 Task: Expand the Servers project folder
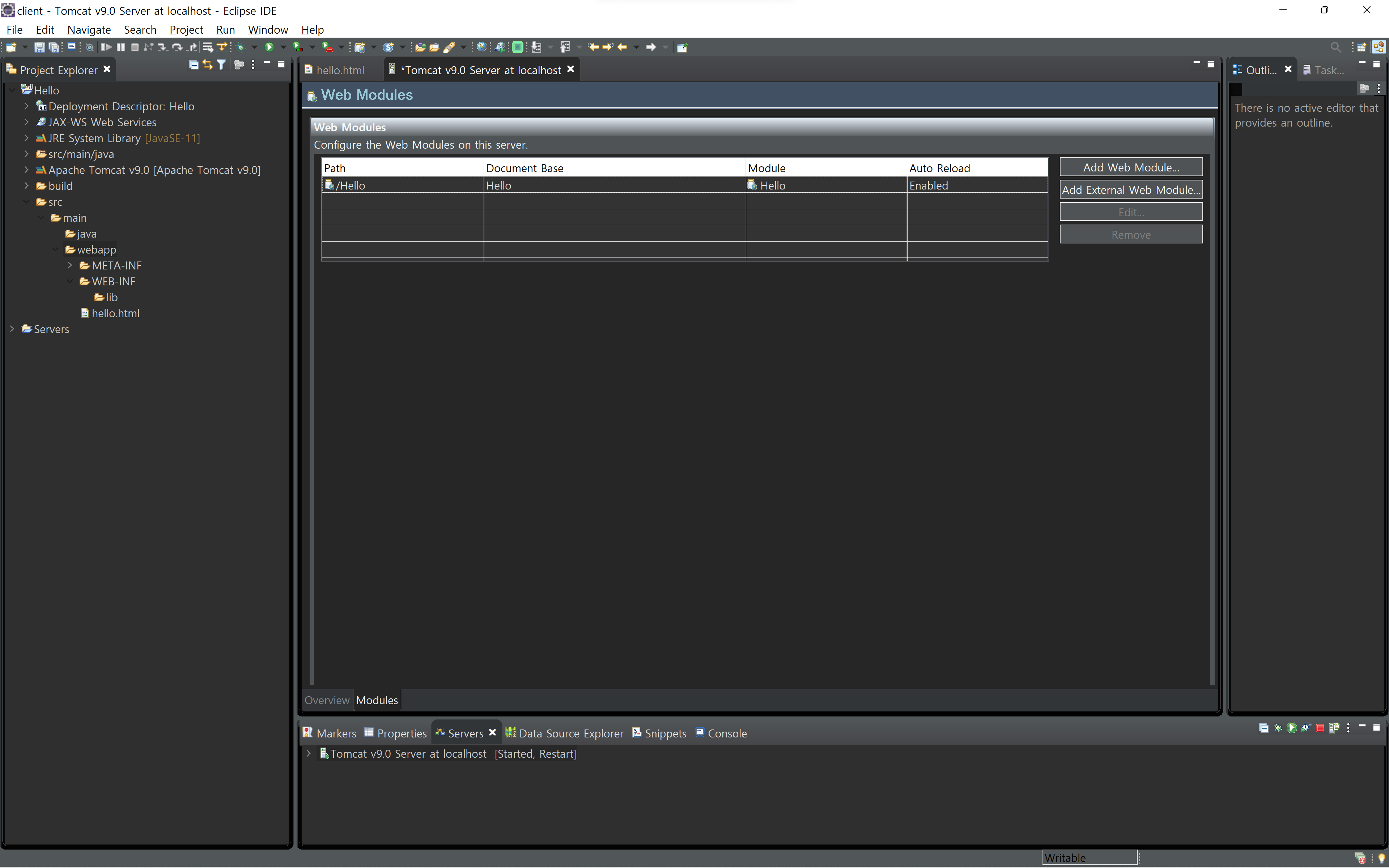12,329
